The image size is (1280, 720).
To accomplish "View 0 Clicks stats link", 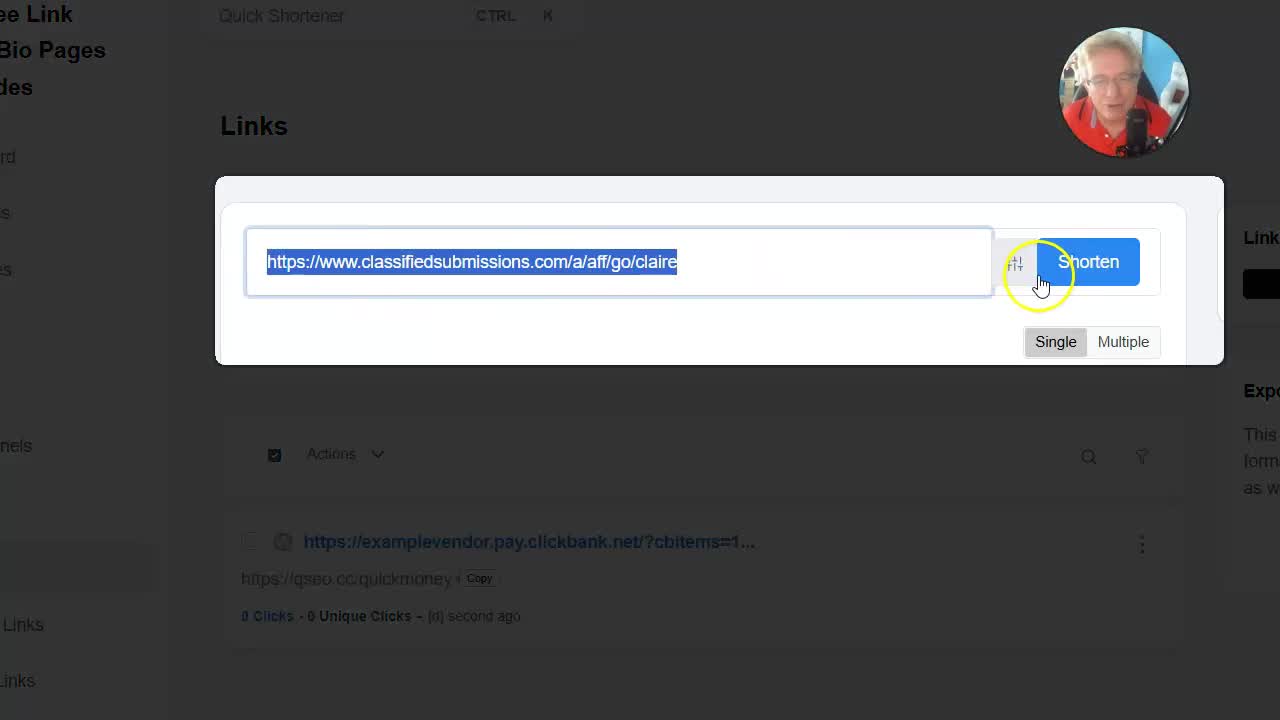I will coord(267,616).
